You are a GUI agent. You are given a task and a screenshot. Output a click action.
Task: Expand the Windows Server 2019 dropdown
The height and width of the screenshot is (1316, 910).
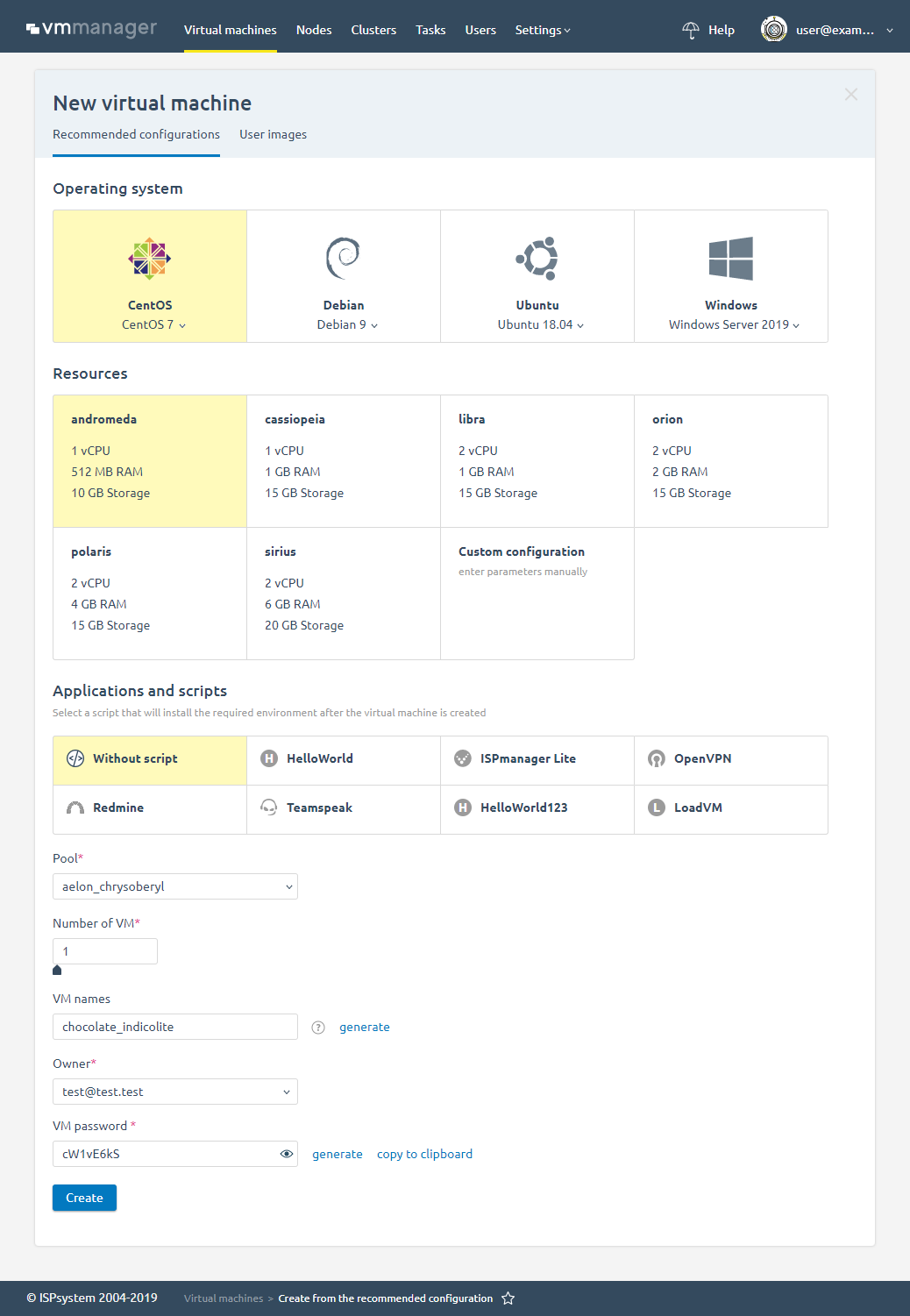coord(735,324)
